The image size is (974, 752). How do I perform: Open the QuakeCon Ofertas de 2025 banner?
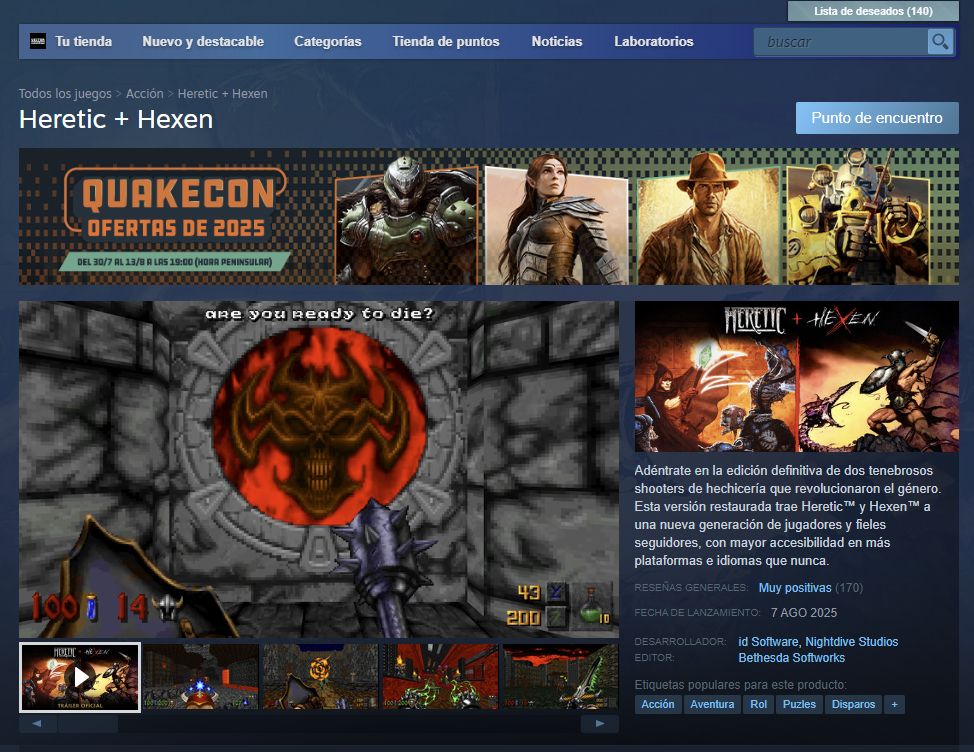tap(489, 217)
